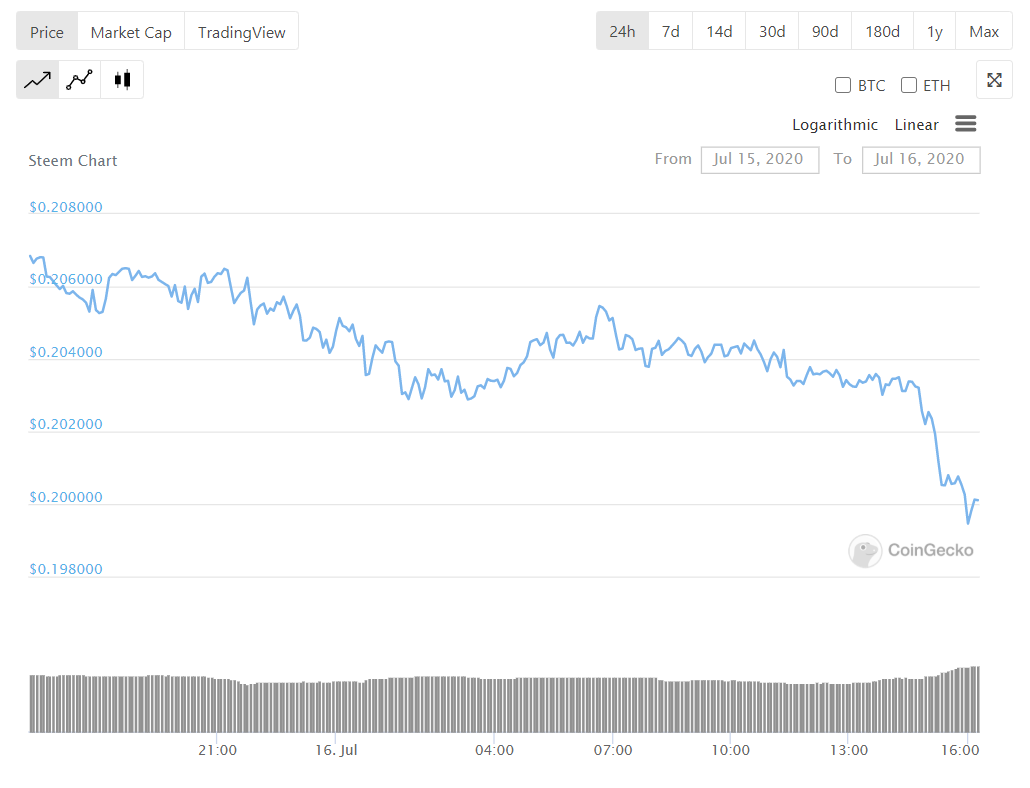This screenshot has width=1030, height=788.
Task: Show the 30d time range
Action: [x=771, y=32]
